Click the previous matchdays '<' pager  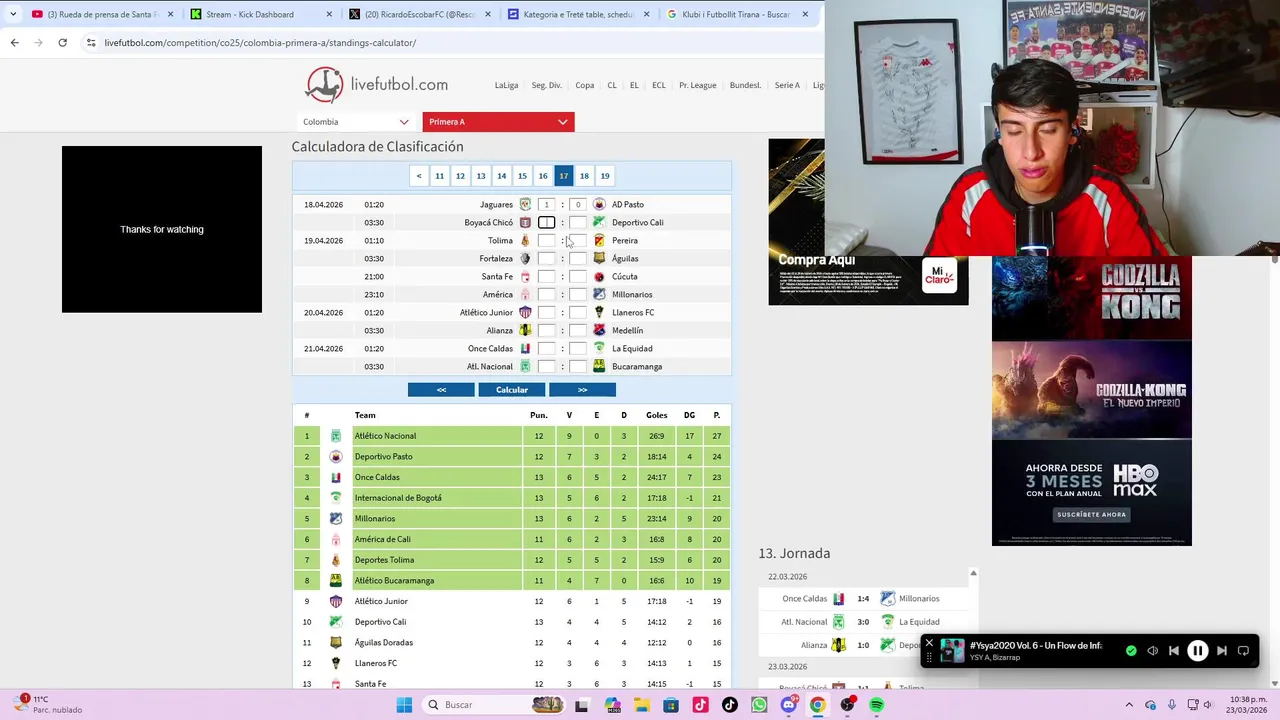click(x=419, y=176)
